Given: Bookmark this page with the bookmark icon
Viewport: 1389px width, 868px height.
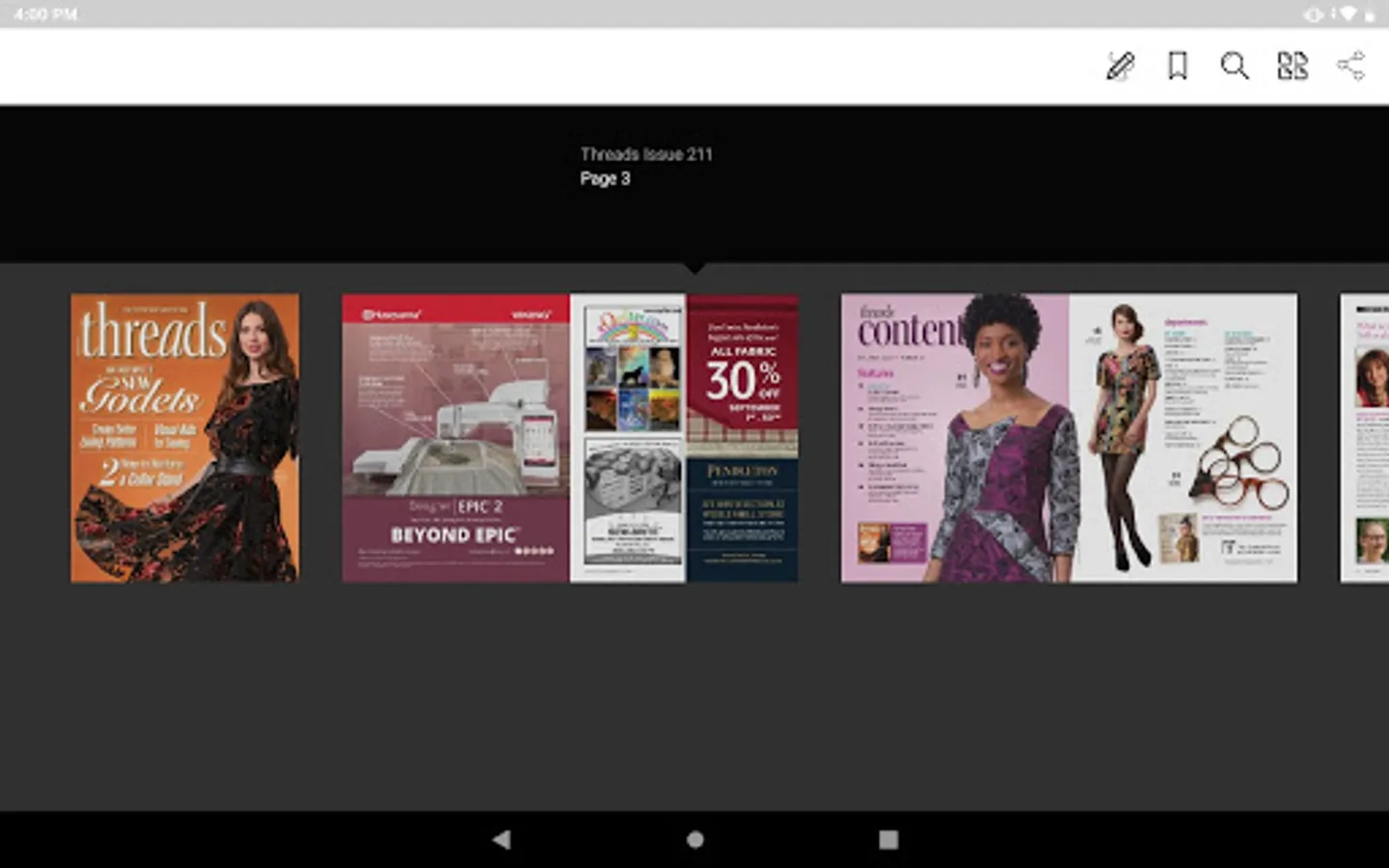Looking at the screenshot, I should click(x=1178, y=66).
